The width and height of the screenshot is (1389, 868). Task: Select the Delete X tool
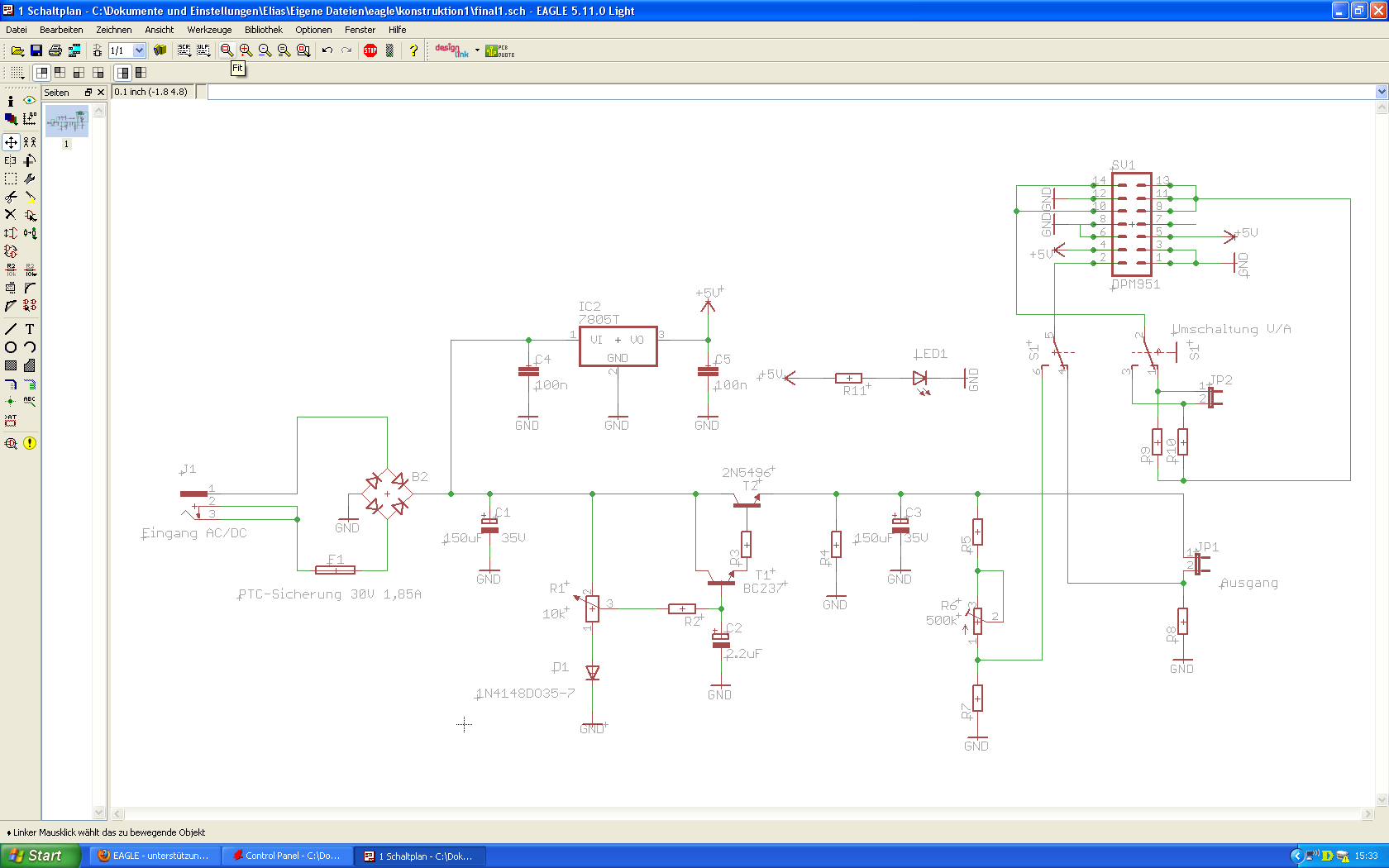coord(11,215)
